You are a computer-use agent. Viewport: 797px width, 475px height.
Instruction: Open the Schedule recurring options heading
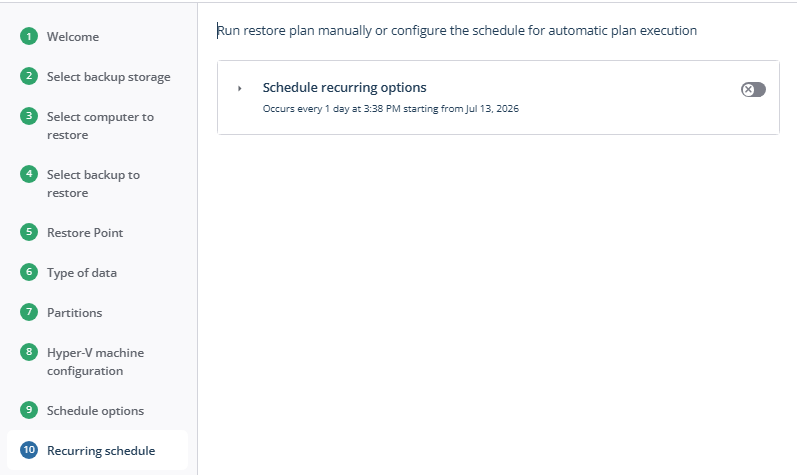coord(345,87)
